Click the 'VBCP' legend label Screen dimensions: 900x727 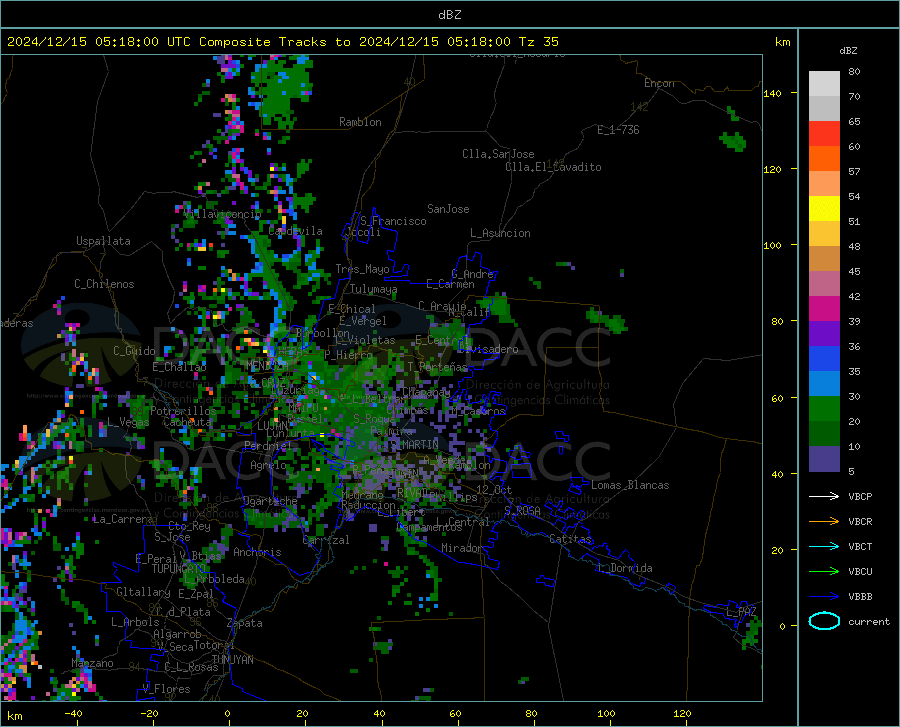click(860, 496)
